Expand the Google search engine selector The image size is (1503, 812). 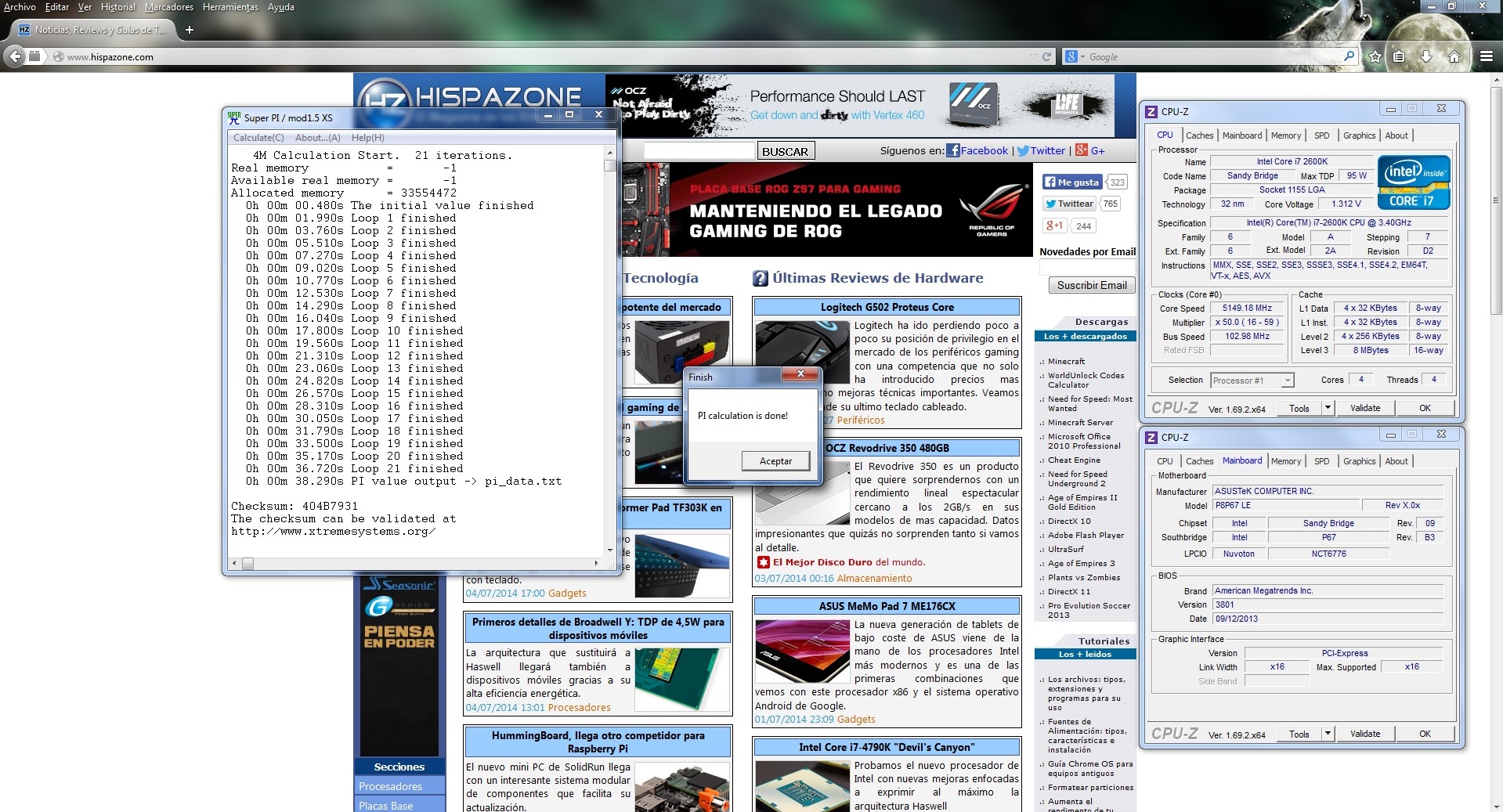pyautogui.click(x=1075, y=56)
